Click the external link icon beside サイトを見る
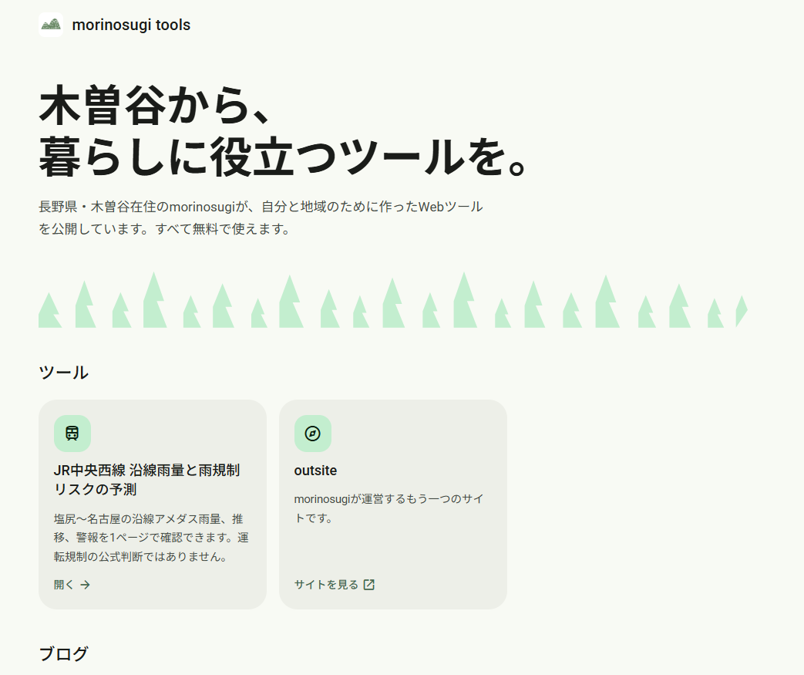This screenshot has height=675, width=804. pos(369,585)
